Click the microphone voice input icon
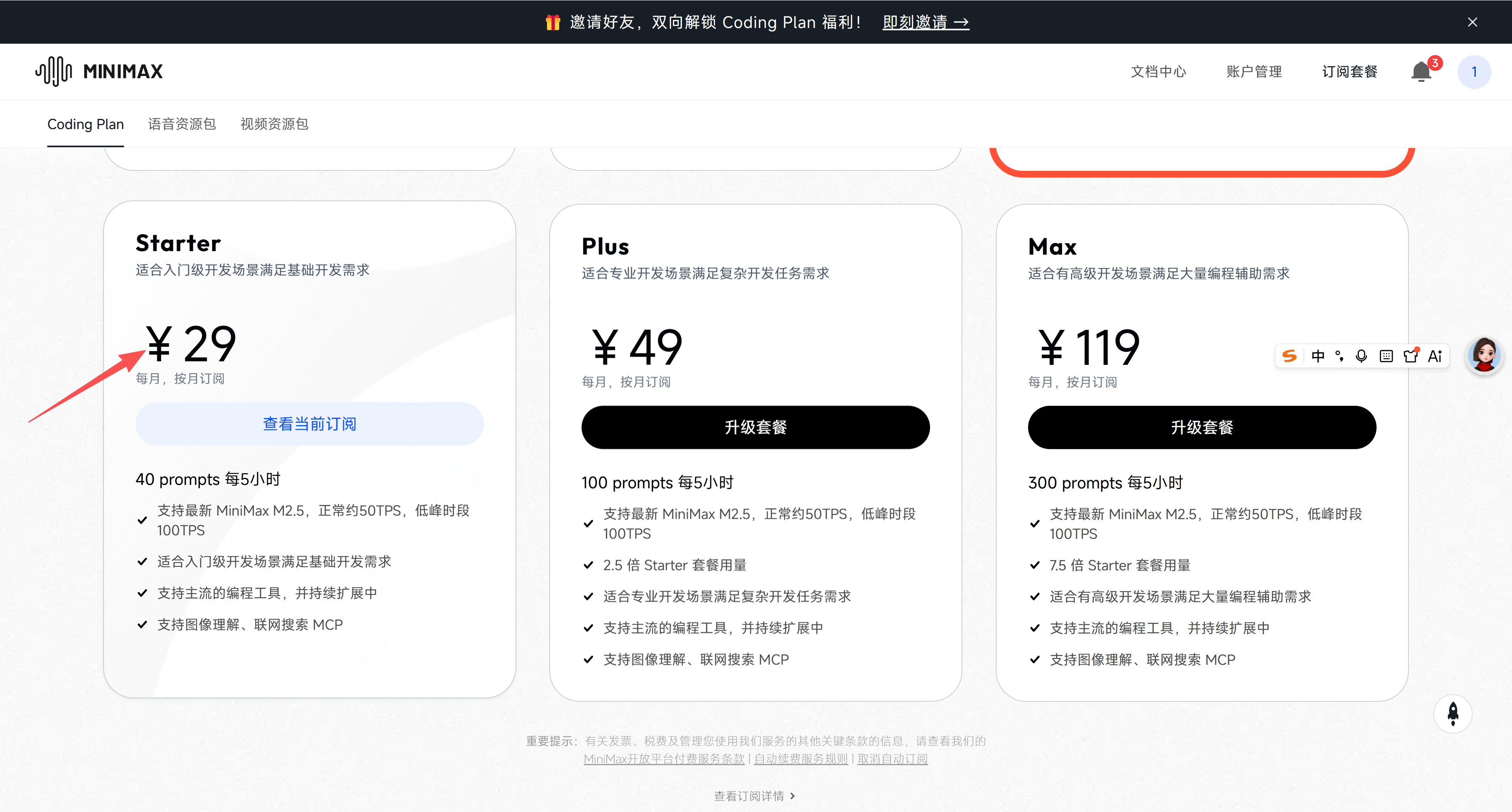1512x812 pixels. [1361, 356]
